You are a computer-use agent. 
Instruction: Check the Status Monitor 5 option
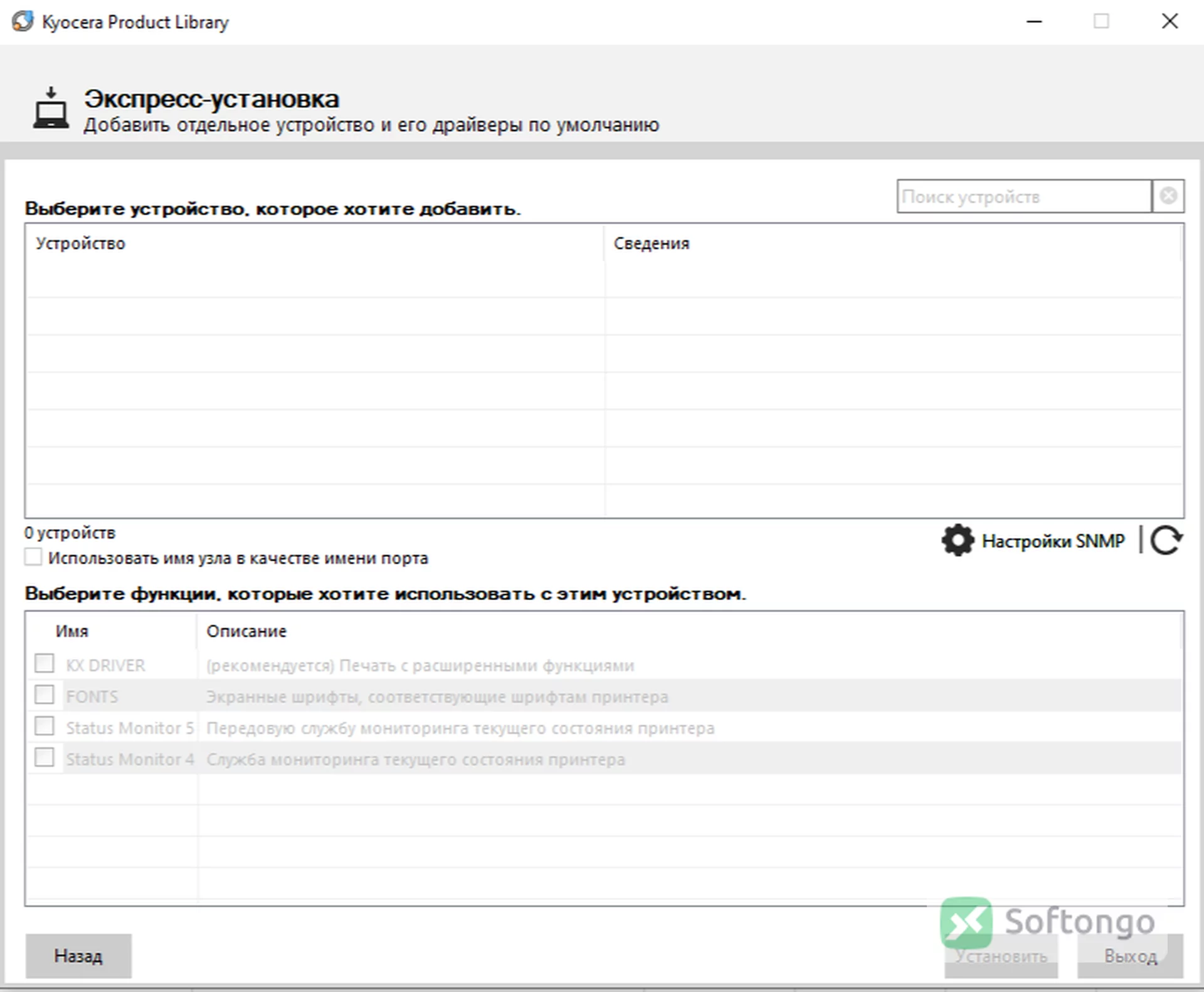[44, 726]
